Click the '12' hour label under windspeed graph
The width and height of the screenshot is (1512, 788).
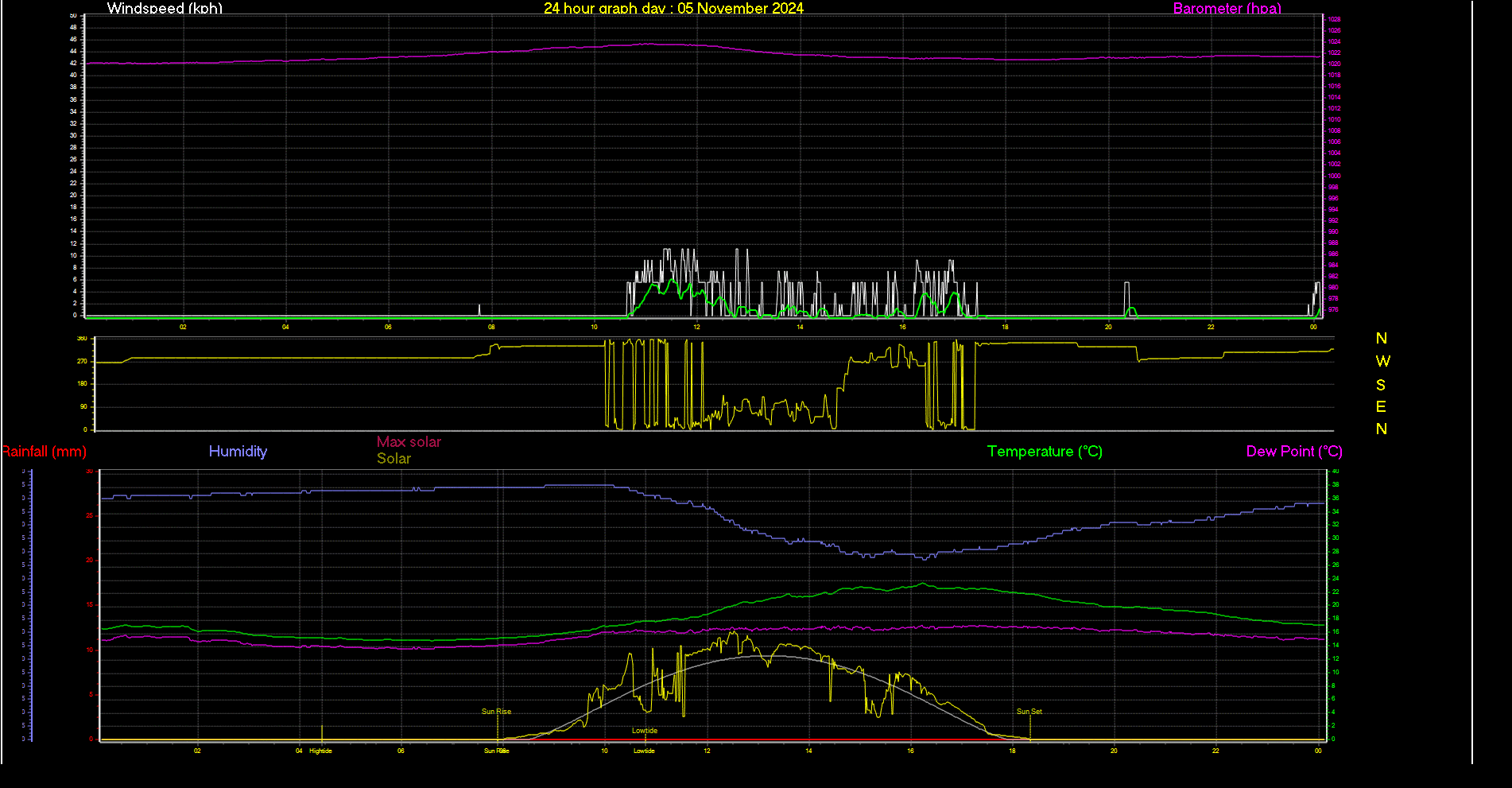coord(697,327)
